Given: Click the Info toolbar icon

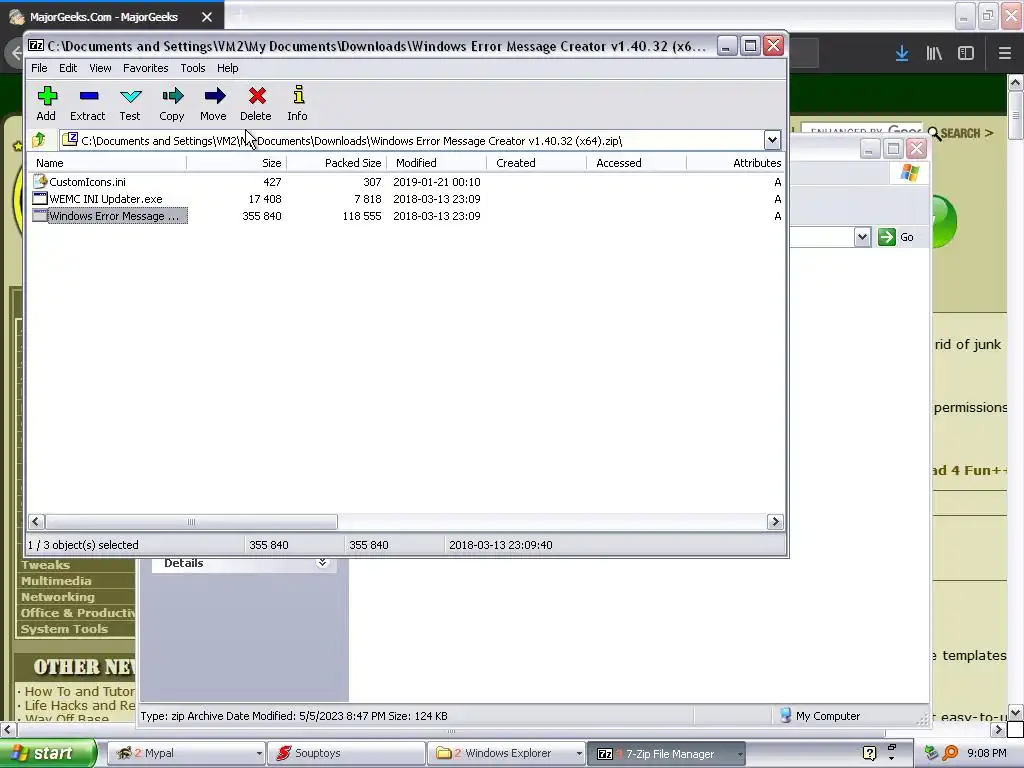Looking at the screenshot, I should coord(298,95).
